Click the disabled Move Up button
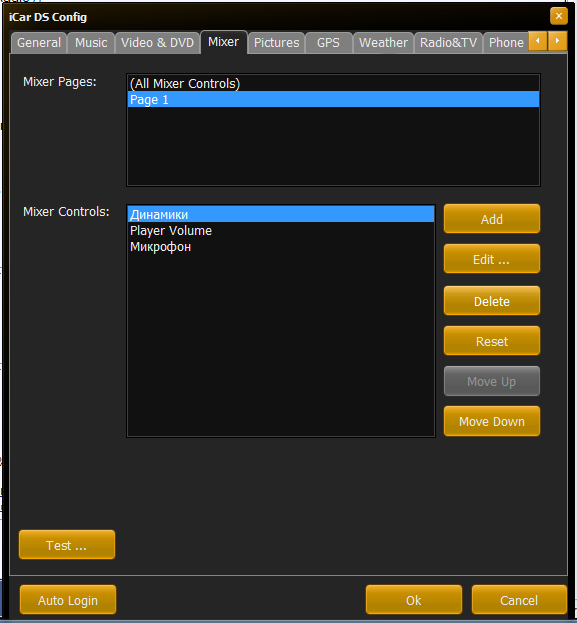 tap(492, 381)
